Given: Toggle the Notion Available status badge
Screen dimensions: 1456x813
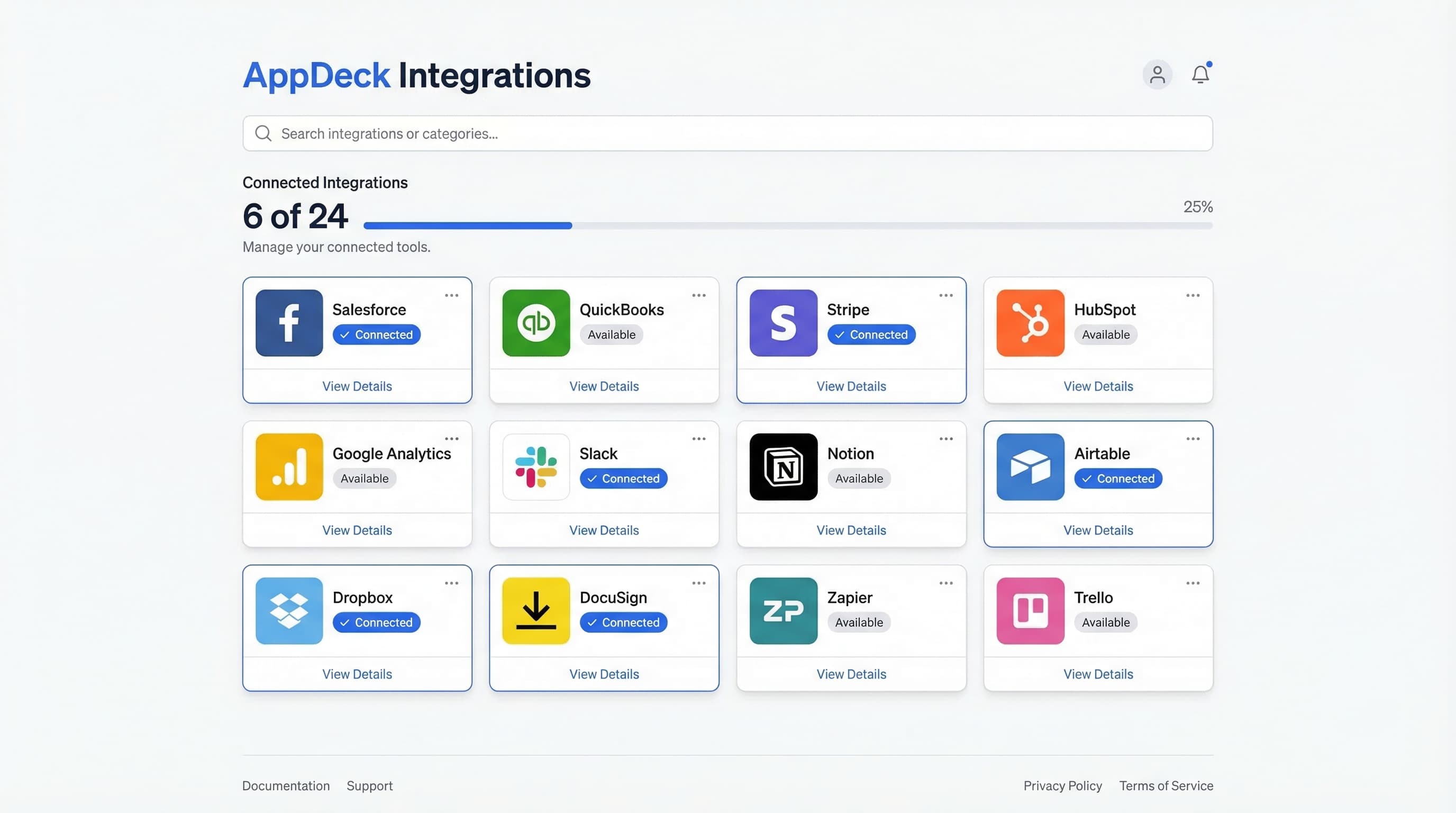Looking at the screenshot, I should pyautogui.click(x=859, y=478).
